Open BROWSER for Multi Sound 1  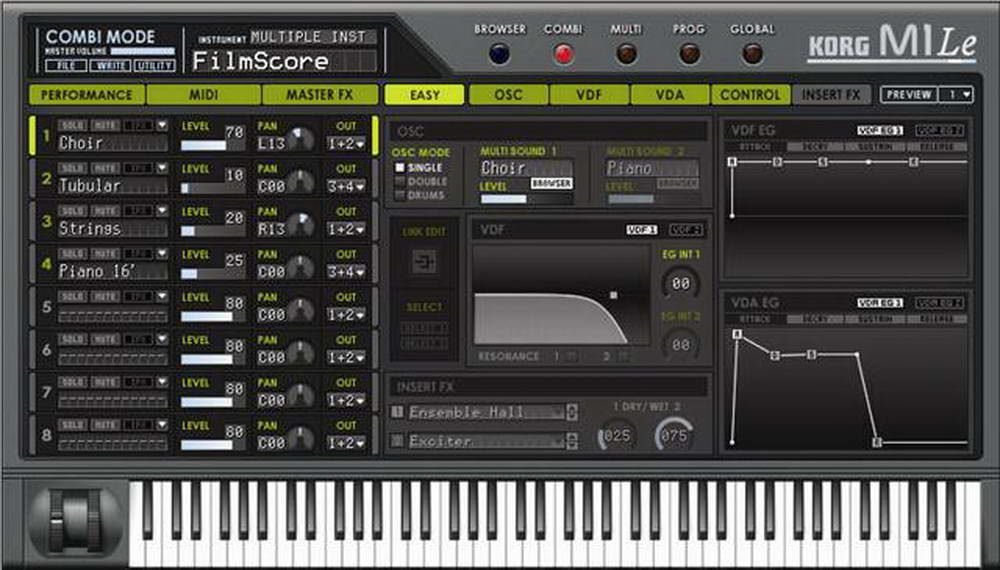(x=551, y=184)
